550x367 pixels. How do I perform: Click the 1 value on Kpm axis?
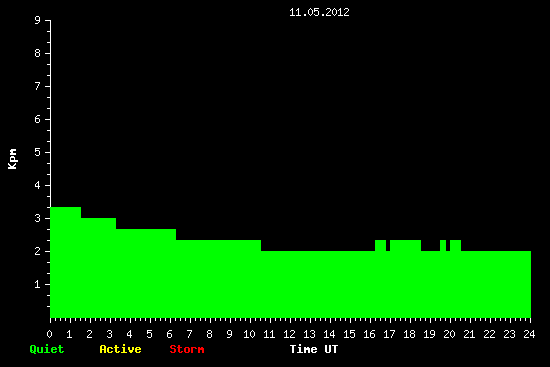pos(38,284)
